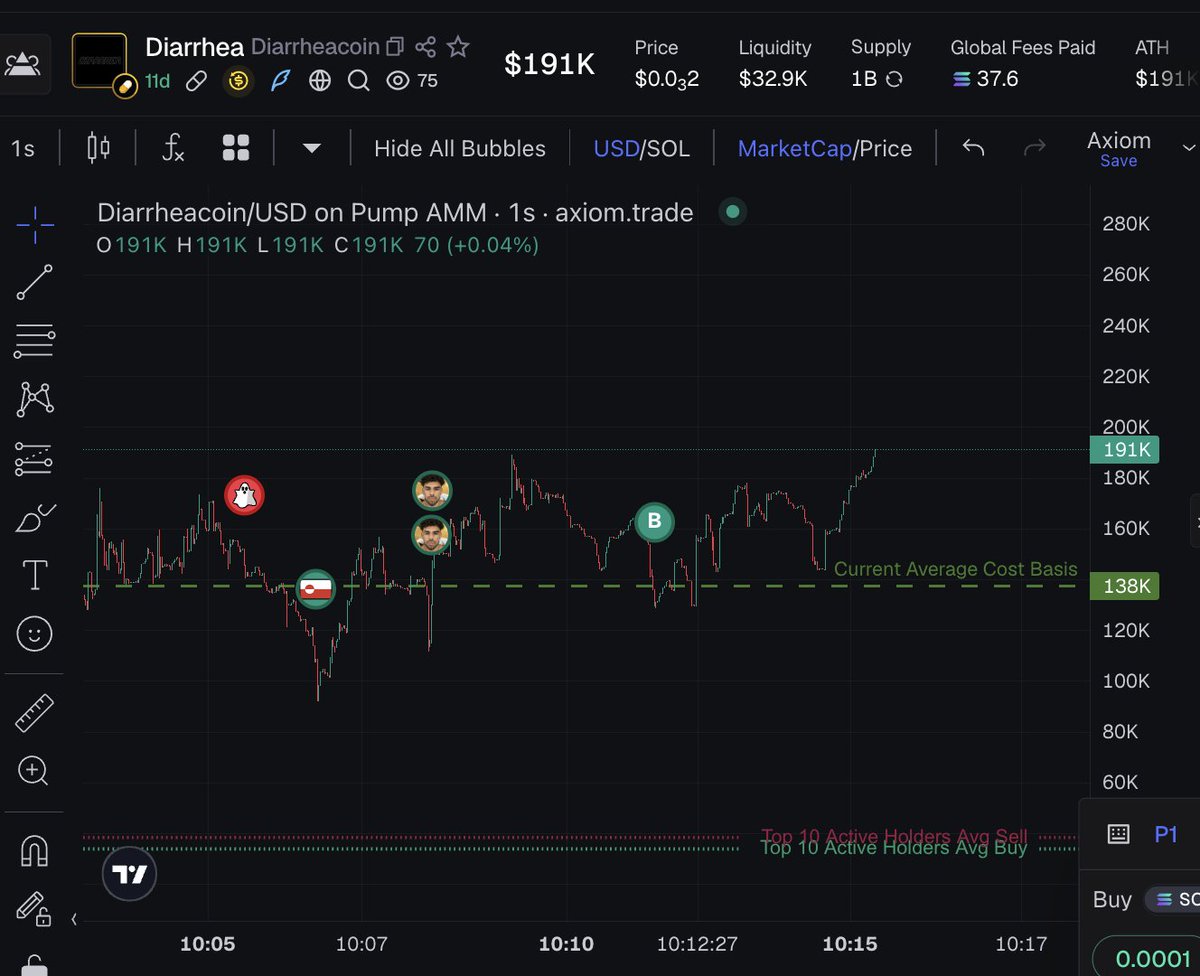Open the token link chain icon
The width and height of the screenshot is (1200, 976).
click(197, 81)
